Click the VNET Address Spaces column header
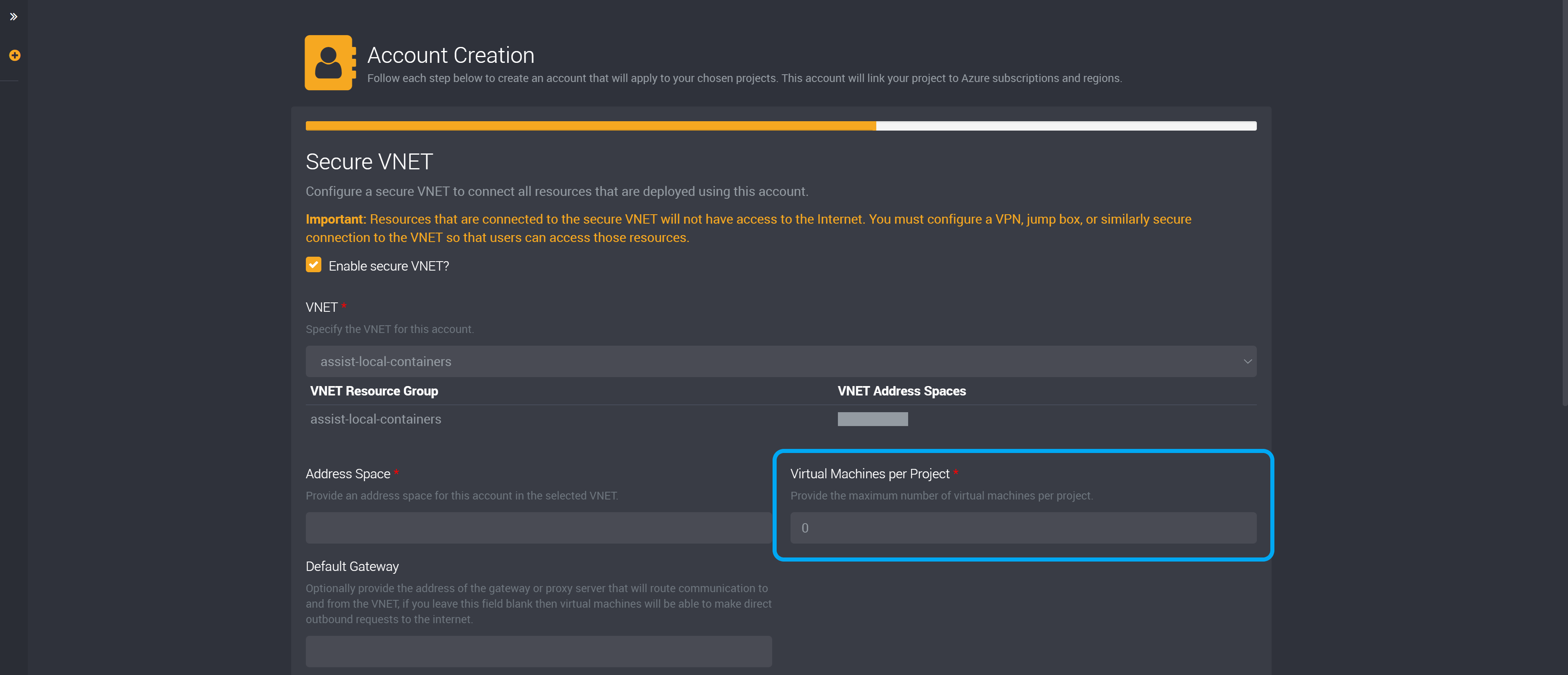The image size is (1568, 675). click(902, 391)
